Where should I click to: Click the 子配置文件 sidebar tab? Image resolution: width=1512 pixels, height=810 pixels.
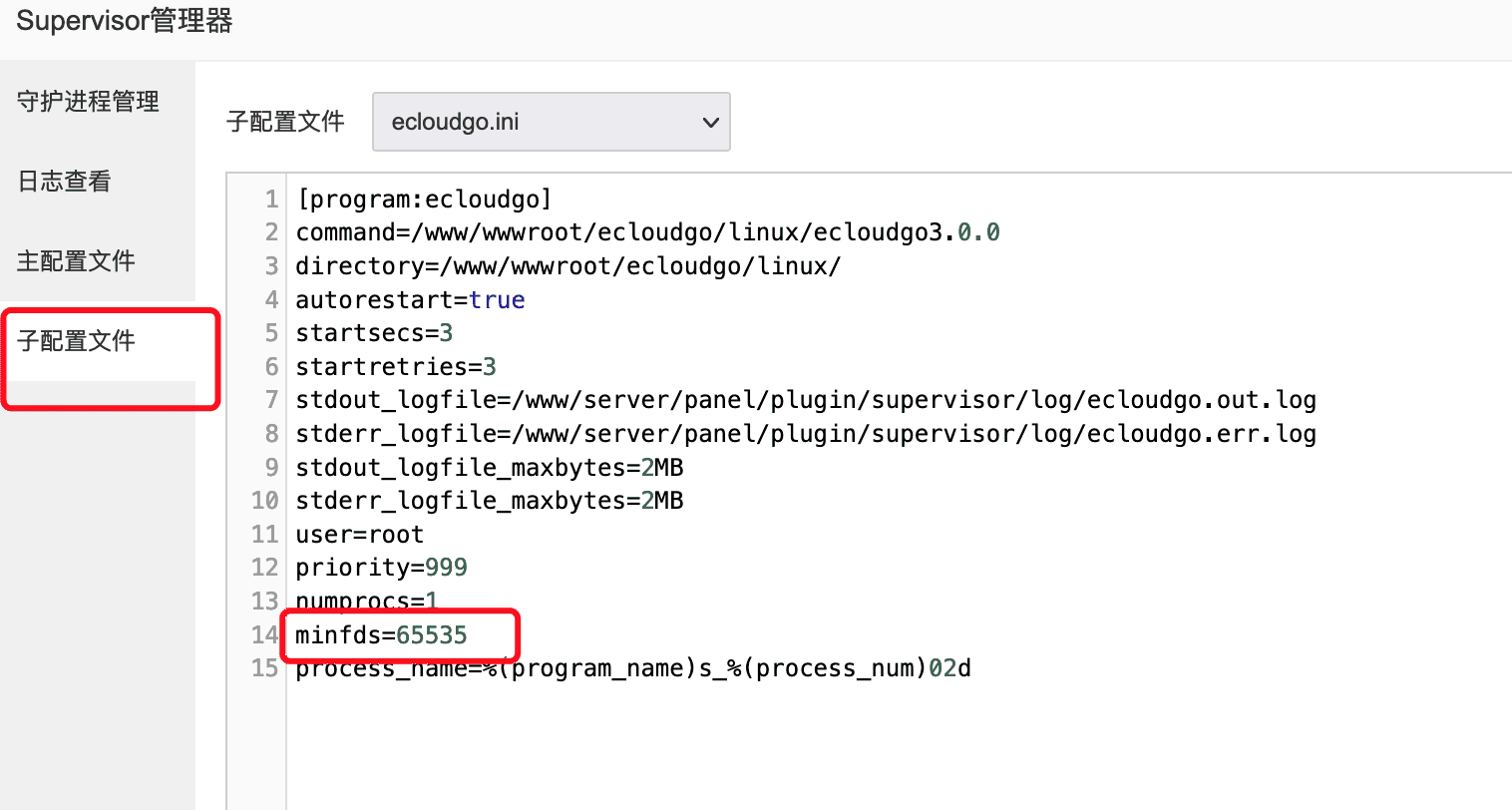click(x=76, y=341)
